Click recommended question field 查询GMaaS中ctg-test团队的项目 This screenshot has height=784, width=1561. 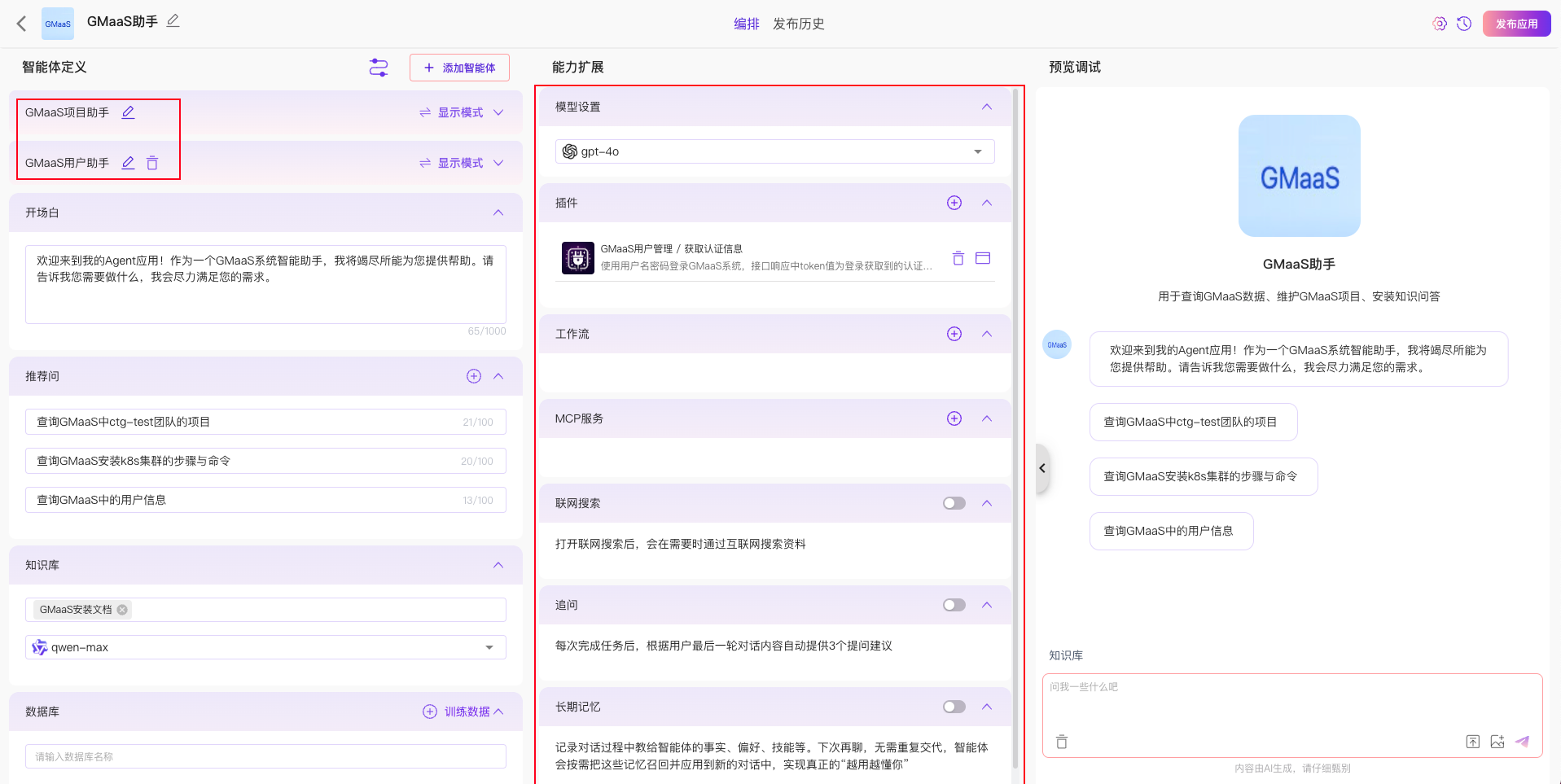(265, 422)
